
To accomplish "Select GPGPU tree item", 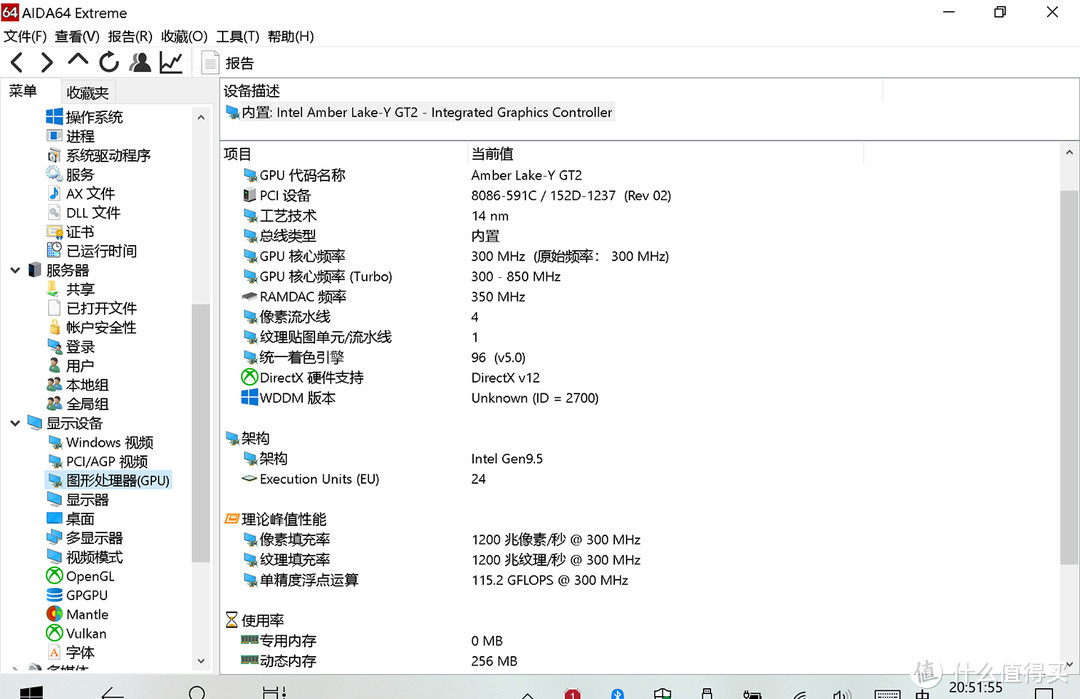I will point(76,595).
